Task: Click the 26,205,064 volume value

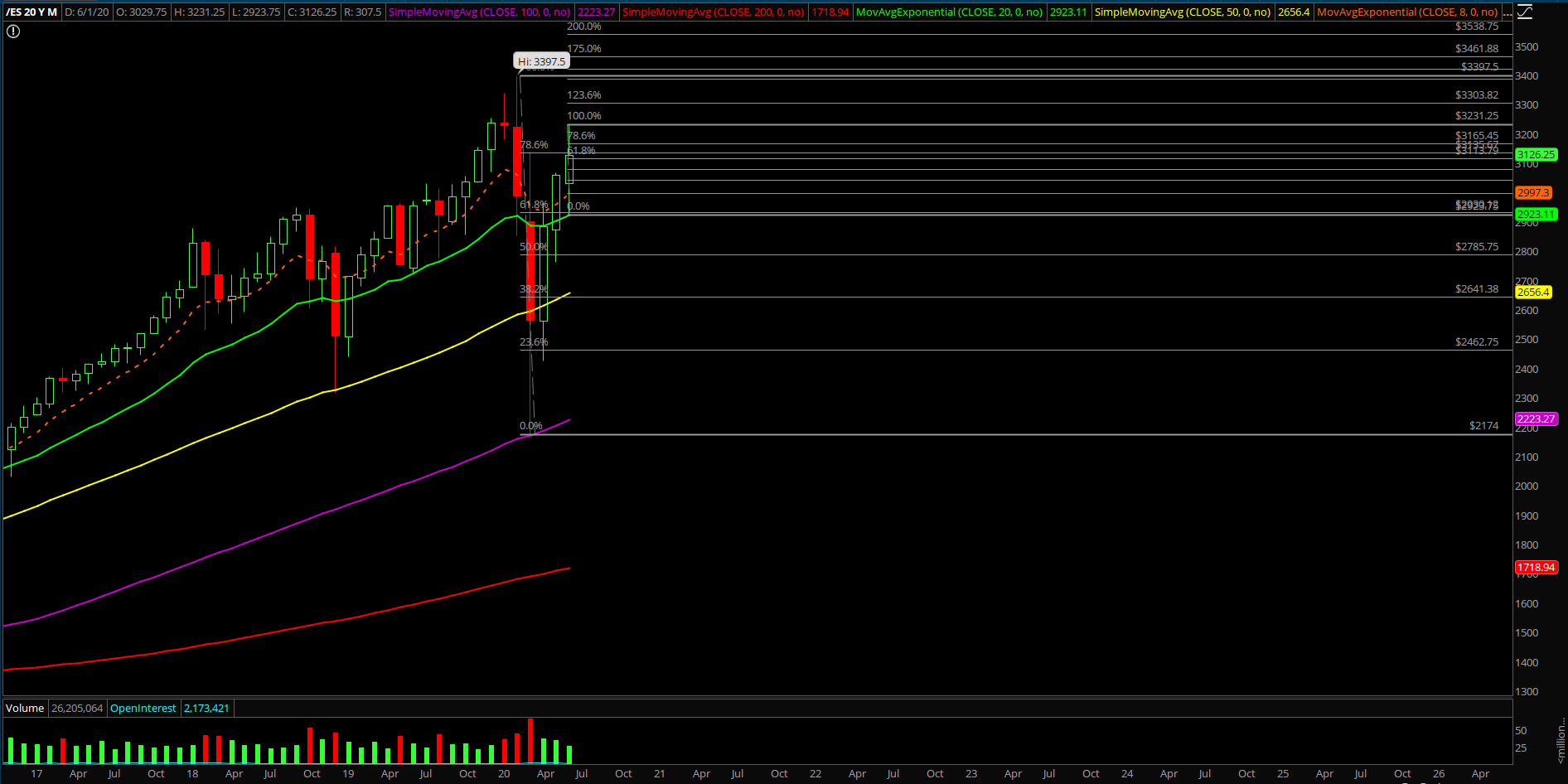Action: click(77, 709)
